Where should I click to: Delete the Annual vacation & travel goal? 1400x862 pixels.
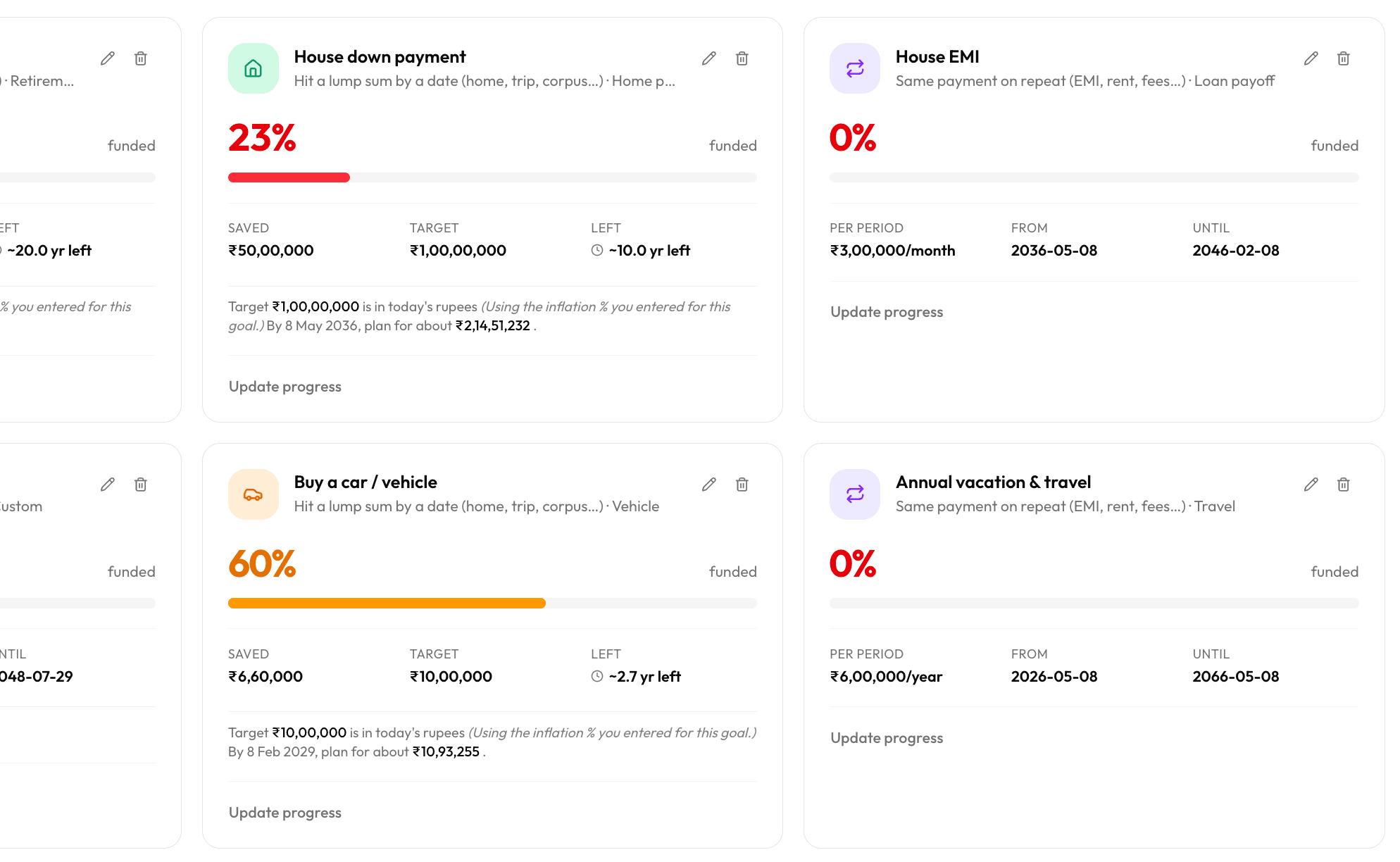click(x=1344, y=485)
